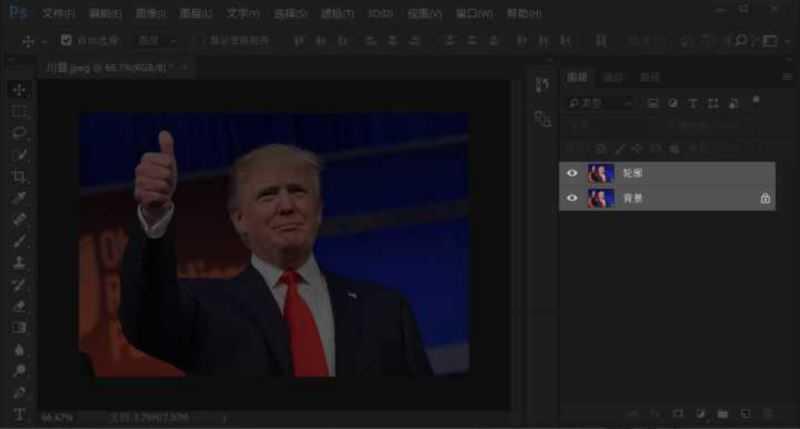Toggle lock transparent pixels icon
The height and width of the screenshot is (429, 800).
tap(601, 148)
